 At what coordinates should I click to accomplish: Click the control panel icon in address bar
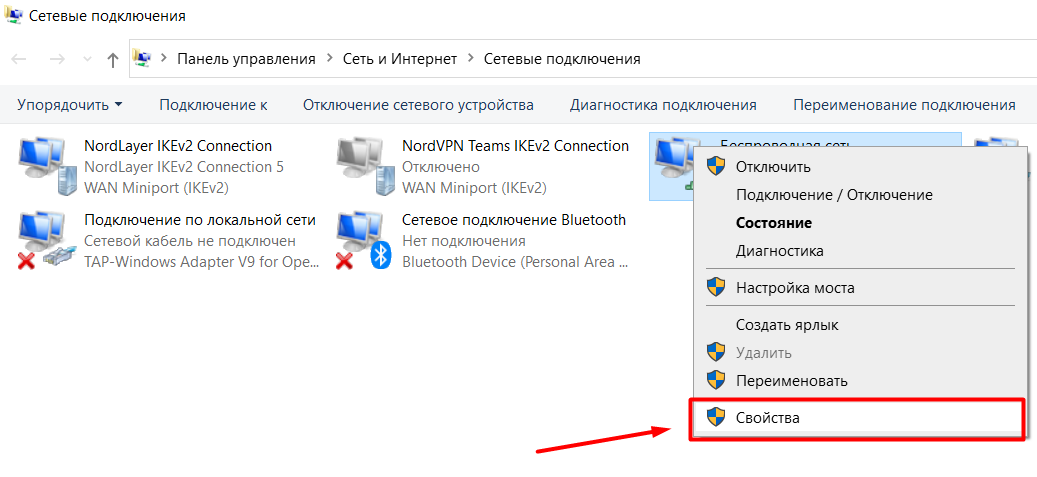pyautogui.click(x=143, y=59)
